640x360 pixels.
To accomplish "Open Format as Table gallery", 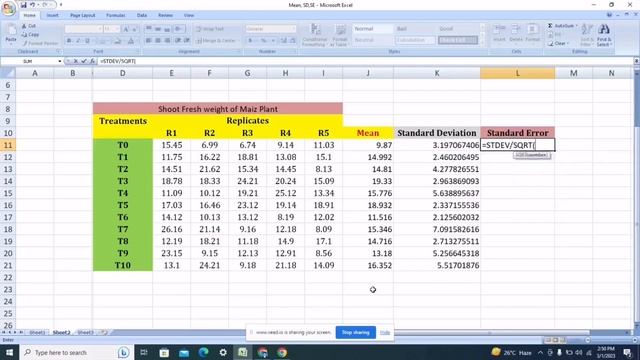I will [x=340, y=34].
